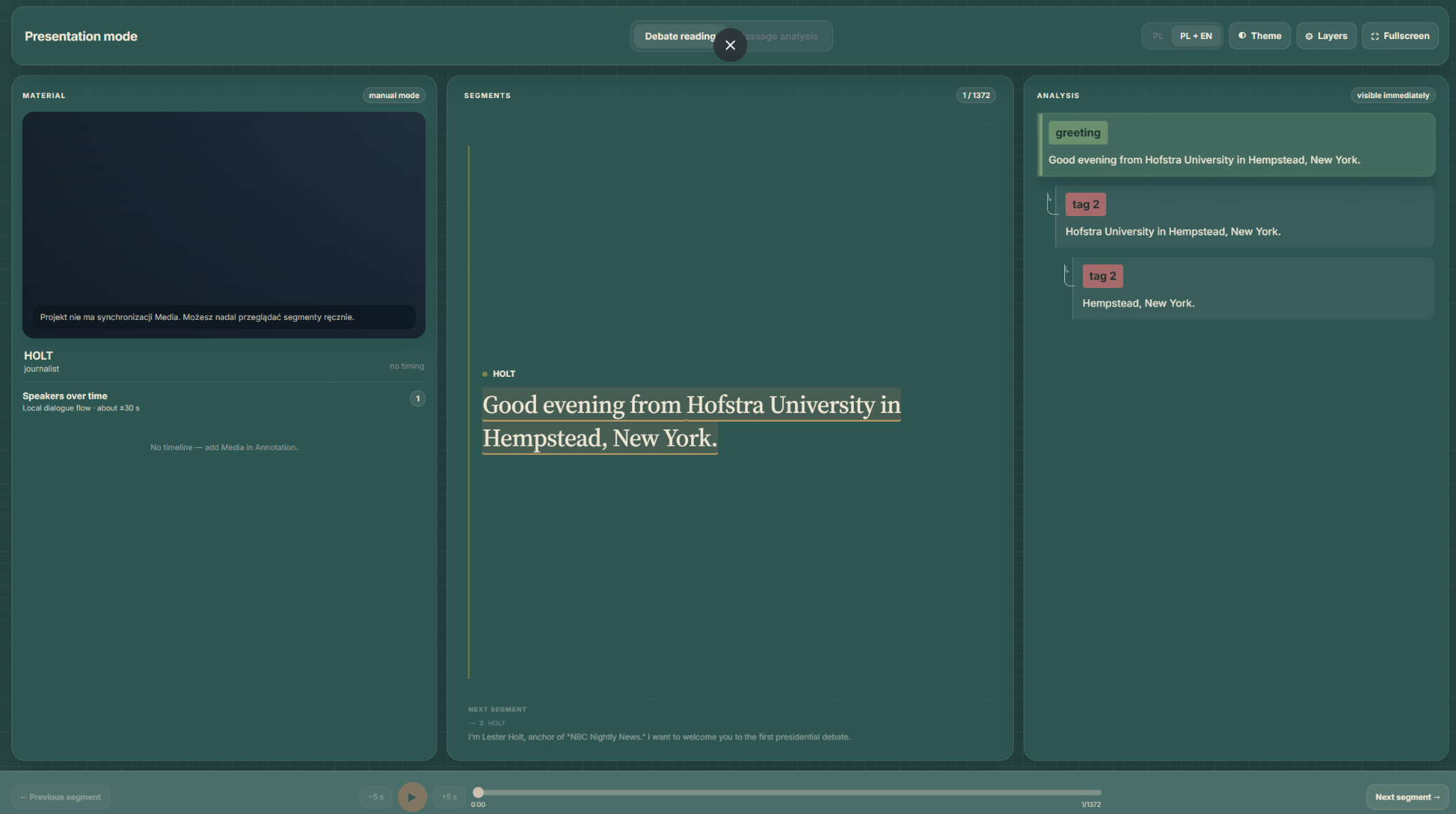Enter Fullscreen mode
1456x814 pixels.
pyautogui.click(x=1400, y=36)
